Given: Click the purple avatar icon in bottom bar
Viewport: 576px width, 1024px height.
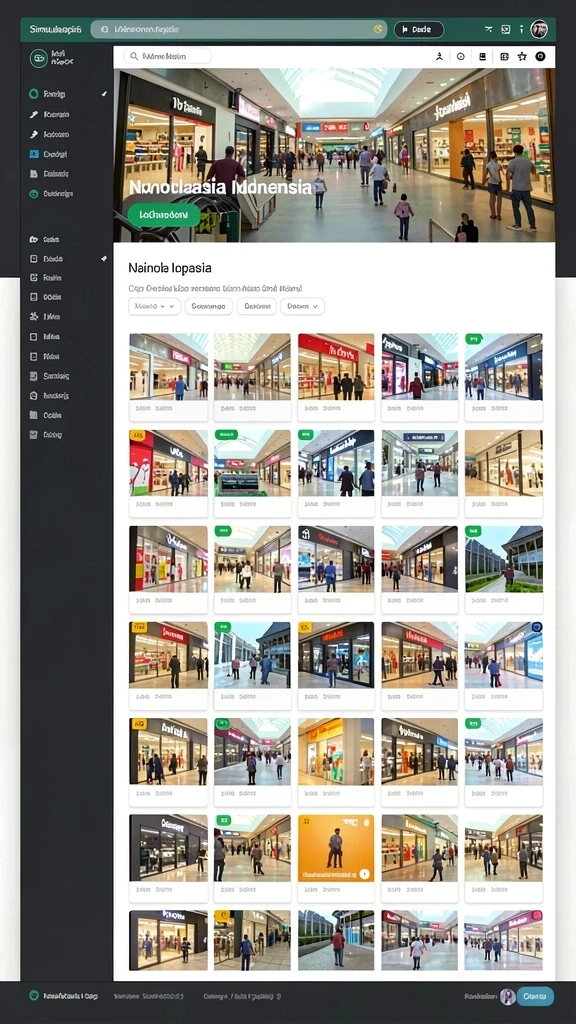Looking at the screenshot, I should pos(507,996).
